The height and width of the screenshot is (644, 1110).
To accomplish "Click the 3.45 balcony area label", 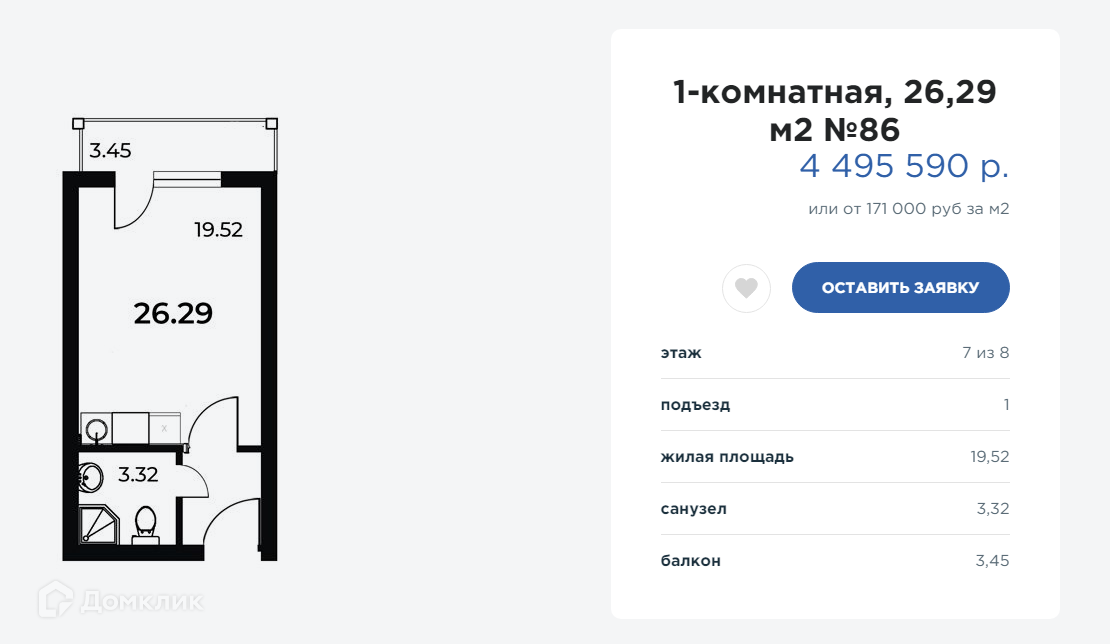I will pyautogui.click(x=110, y=152).
